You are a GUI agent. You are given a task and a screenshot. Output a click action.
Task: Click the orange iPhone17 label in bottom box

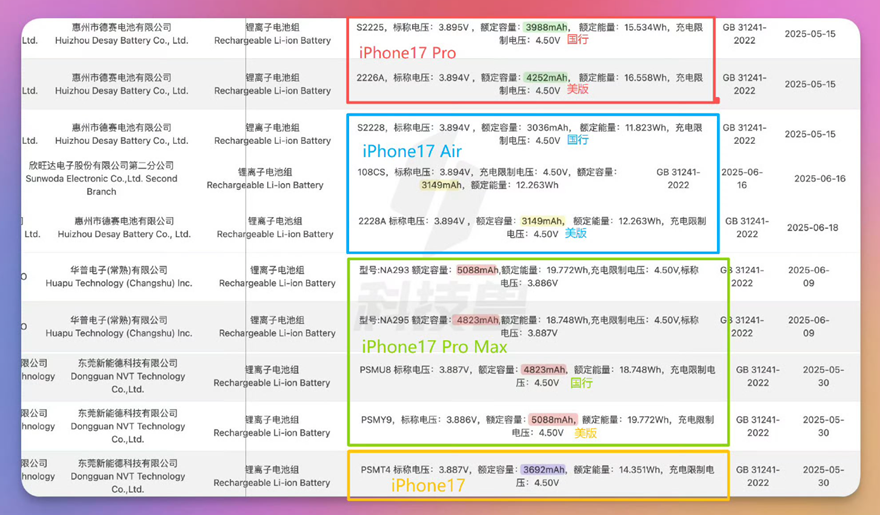click(x=428, y=486)
